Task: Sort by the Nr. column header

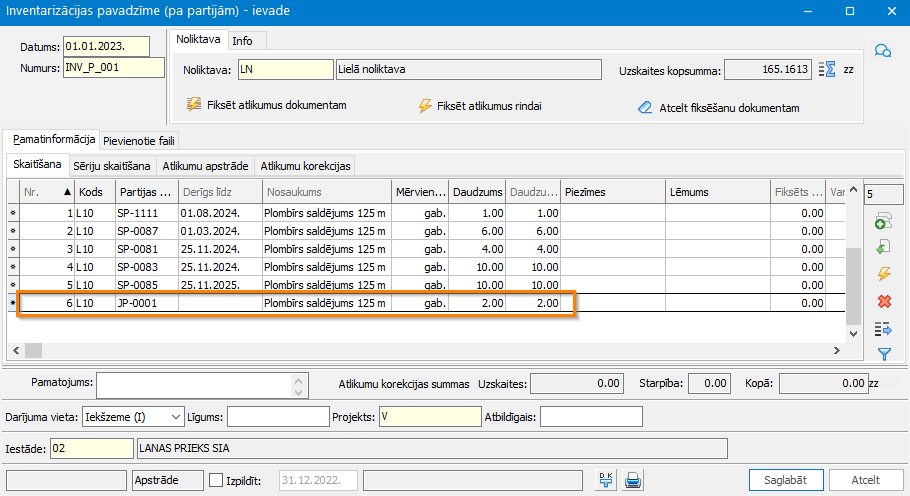Action: point(47,192)
